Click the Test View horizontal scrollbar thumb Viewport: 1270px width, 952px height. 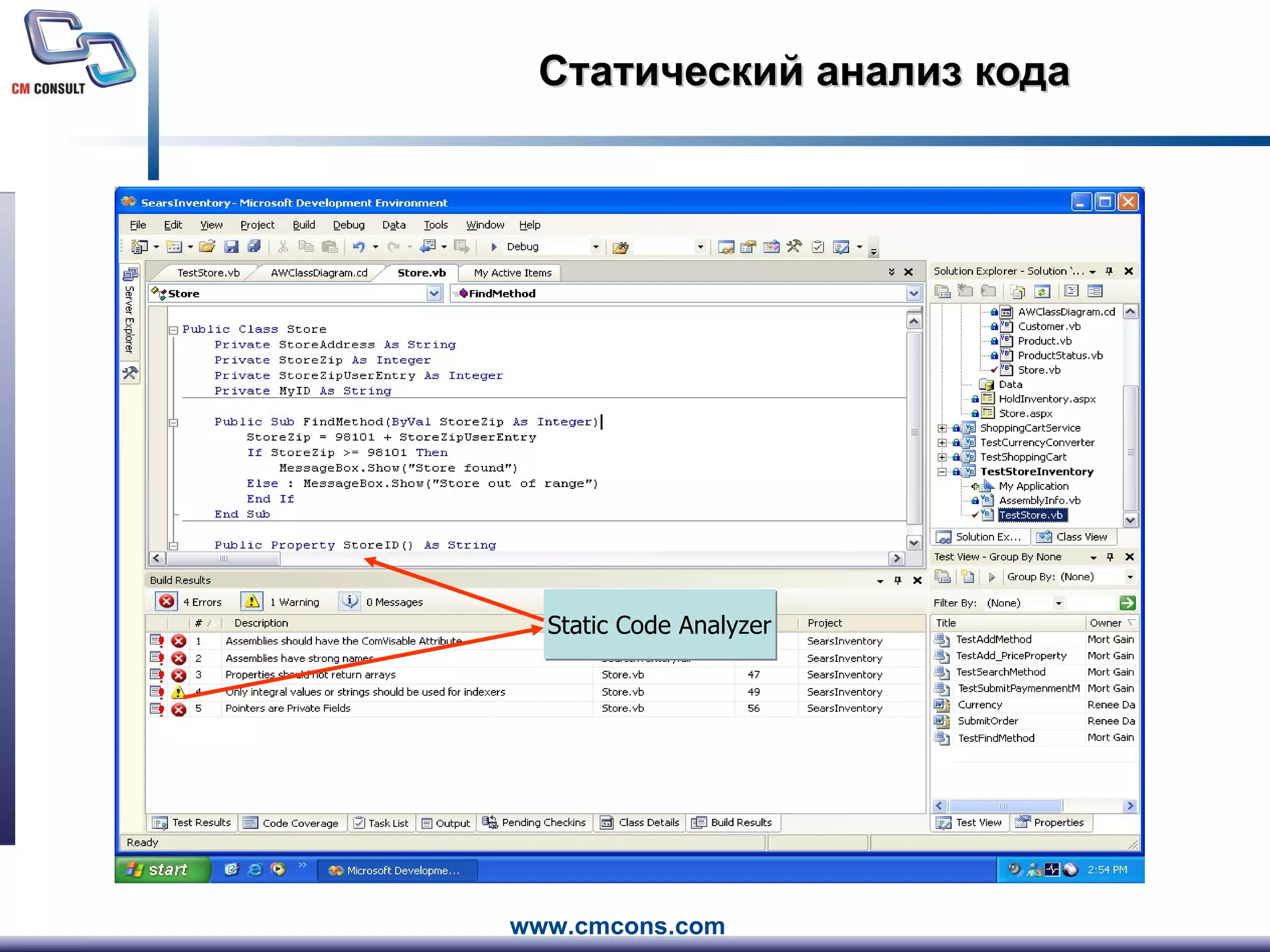click(1005, 806)
